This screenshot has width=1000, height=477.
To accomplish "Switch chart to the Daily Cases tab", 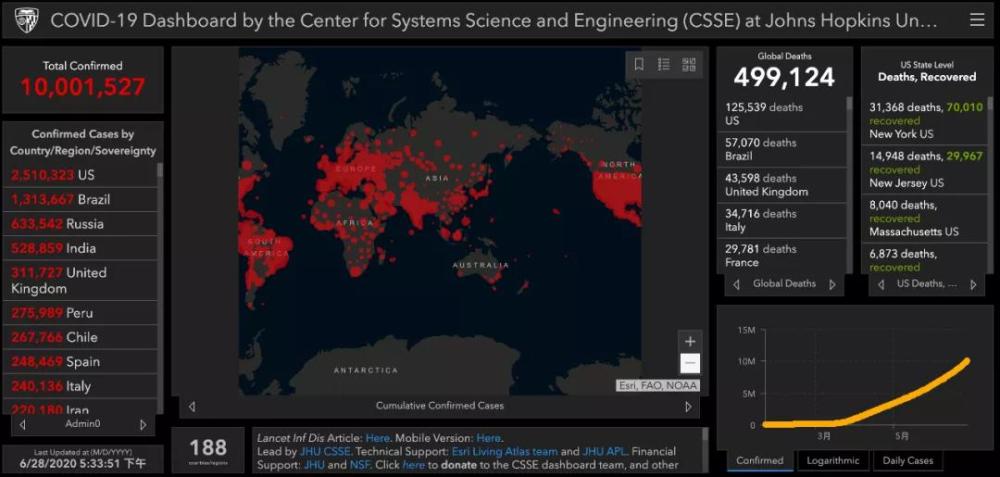I will coord(908,460).
